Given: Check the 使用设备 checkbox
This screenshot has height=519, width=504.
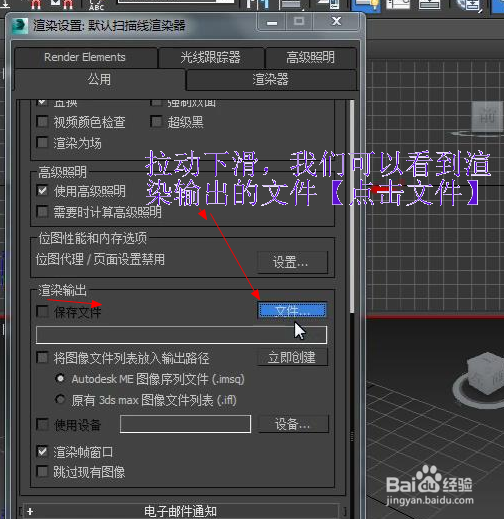Looking at the screenshot, I should coord(42,424).
